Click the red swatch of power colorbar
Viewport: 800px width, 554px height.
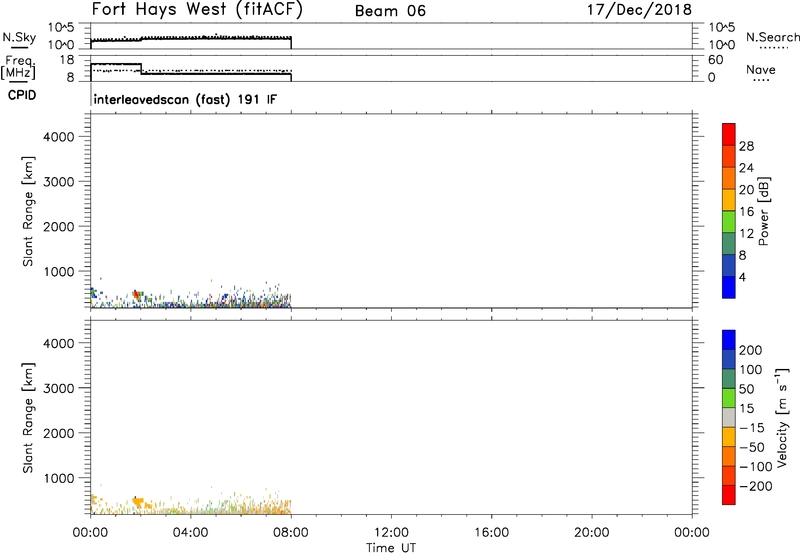[729, 134]
